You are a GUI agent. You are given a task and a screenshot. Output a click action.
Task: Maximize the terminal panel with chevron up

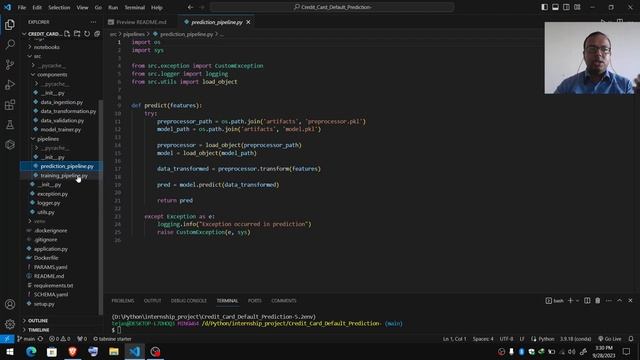[x=619, y=300]
